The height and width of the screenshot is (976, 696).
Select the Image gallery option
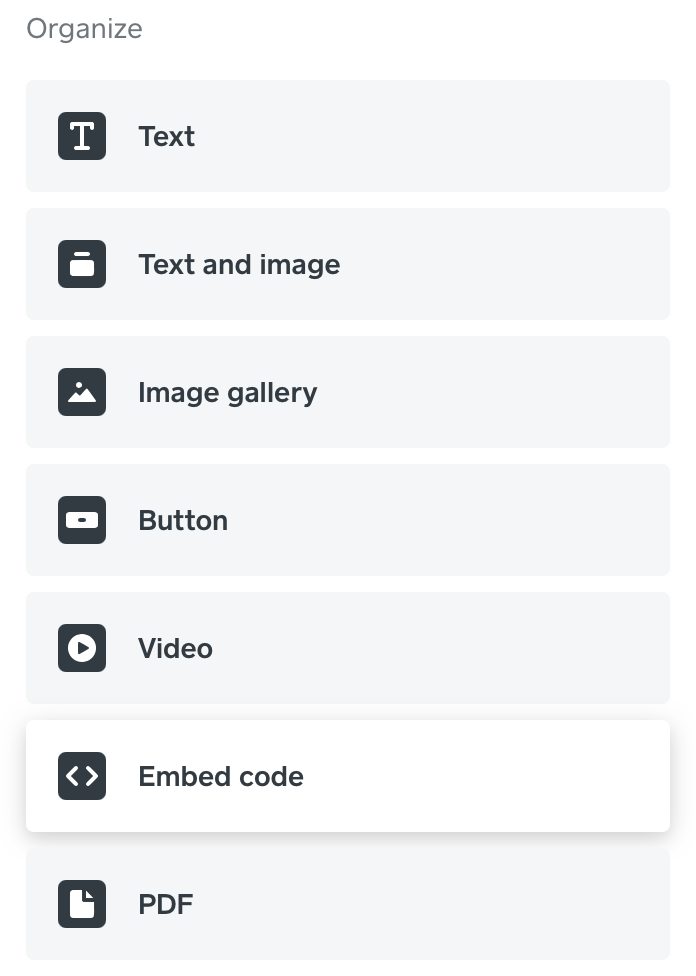click(x=348, y=392)
